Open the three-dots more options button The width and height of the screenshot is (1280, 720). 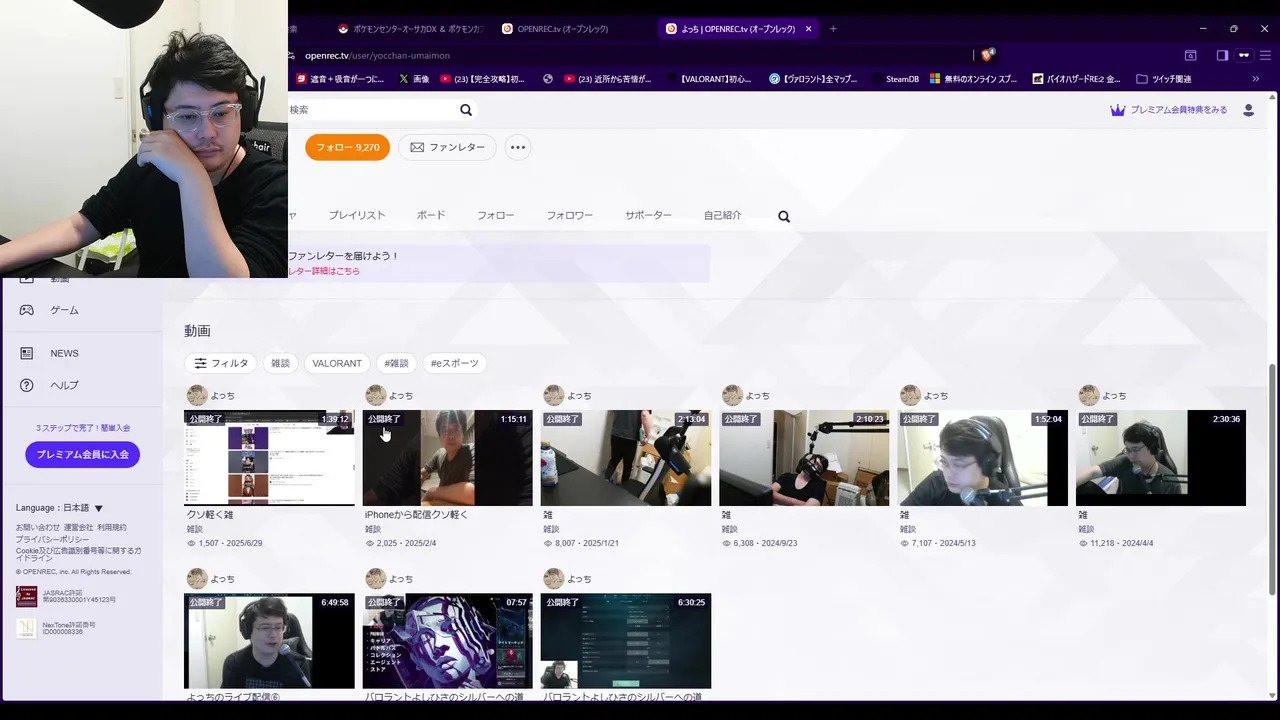tap(517, 147)
